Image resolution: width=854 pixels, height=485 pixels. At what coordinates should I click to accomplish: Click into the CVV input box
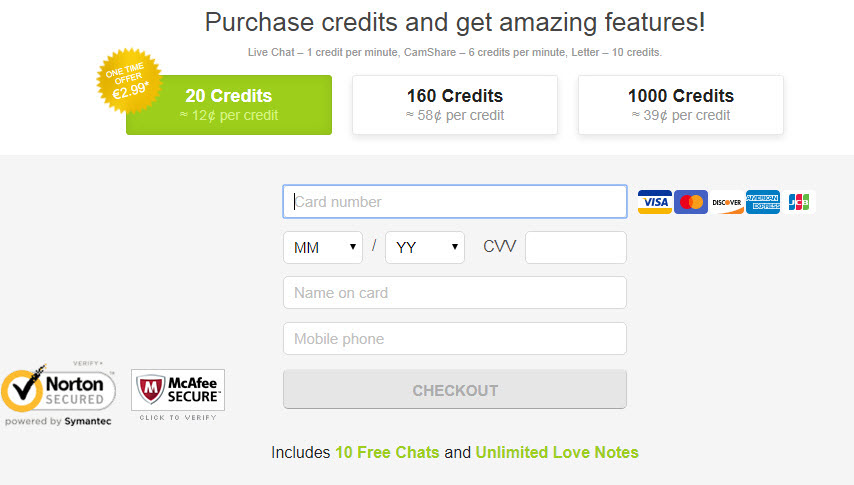(x=576, y=247)
